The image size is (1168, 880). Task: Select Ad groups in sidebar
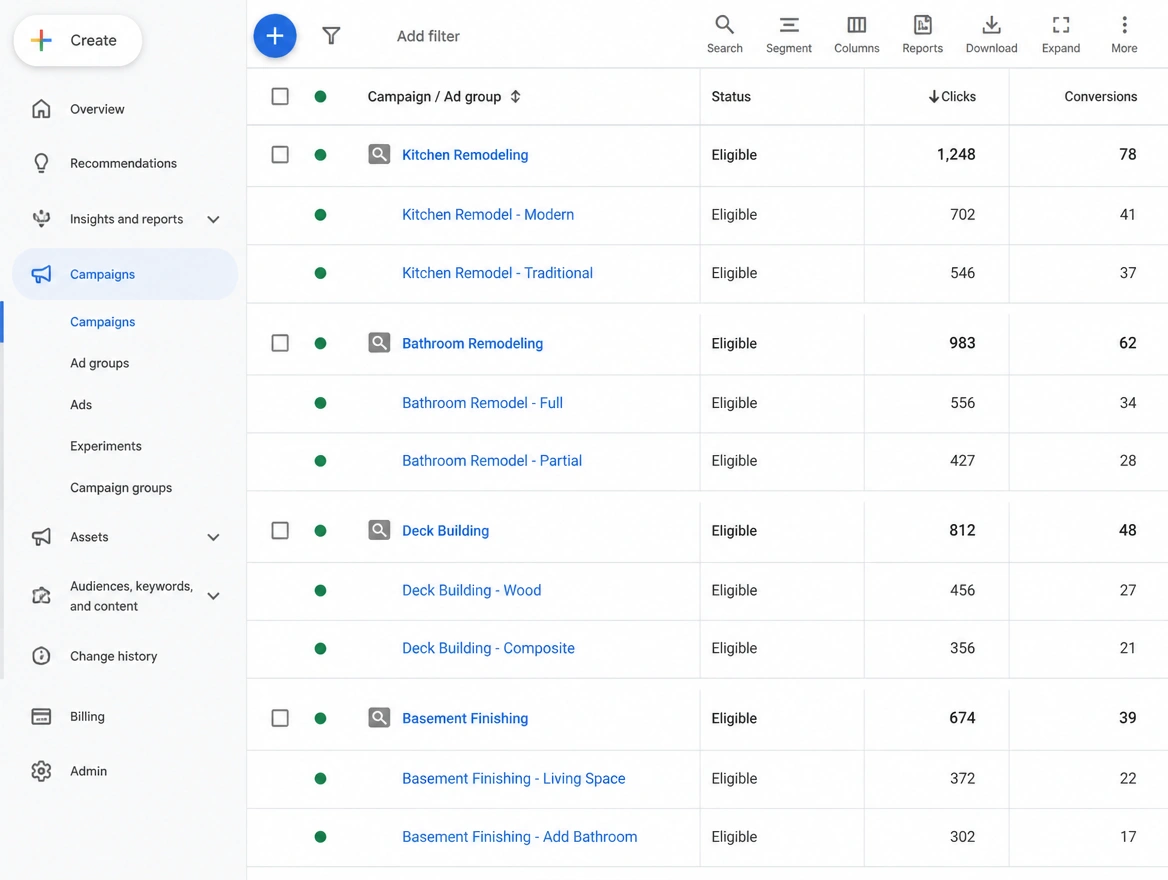[x=100, y=363]
